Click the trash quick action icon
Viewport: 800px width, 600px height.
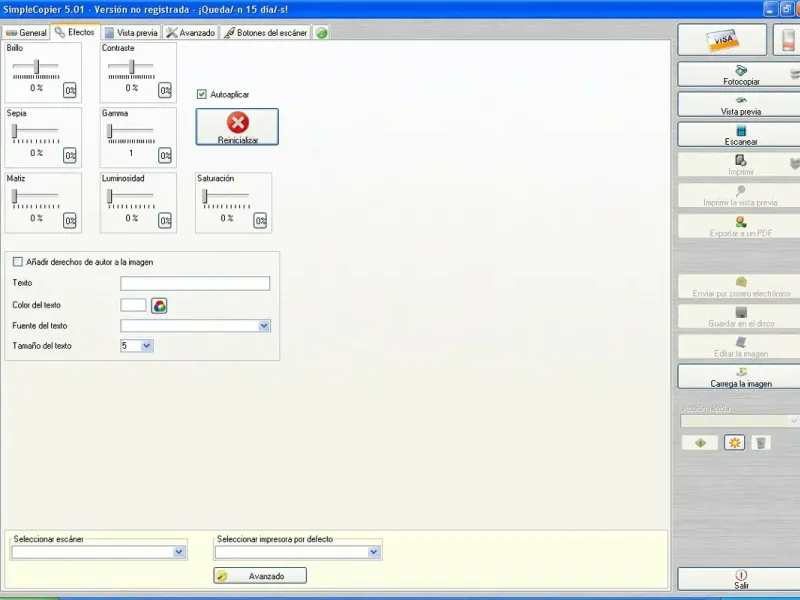(761, 443)
